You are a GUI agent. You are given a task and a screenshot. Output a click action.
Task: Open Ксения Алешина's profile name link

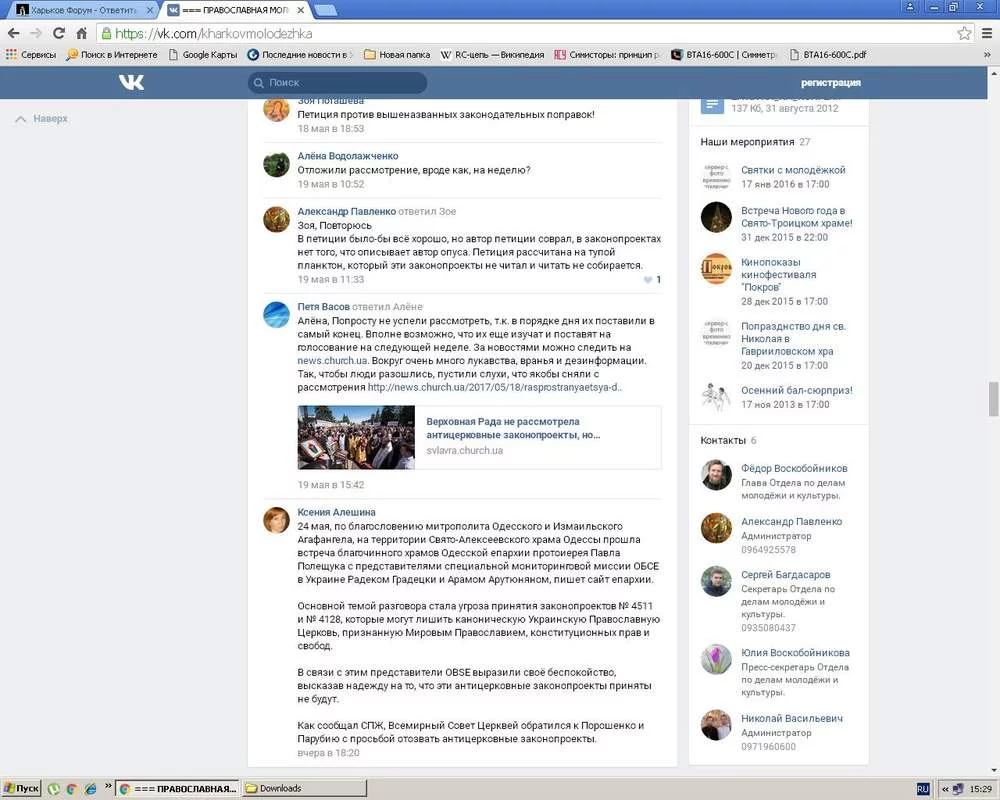tap(336, 512)
